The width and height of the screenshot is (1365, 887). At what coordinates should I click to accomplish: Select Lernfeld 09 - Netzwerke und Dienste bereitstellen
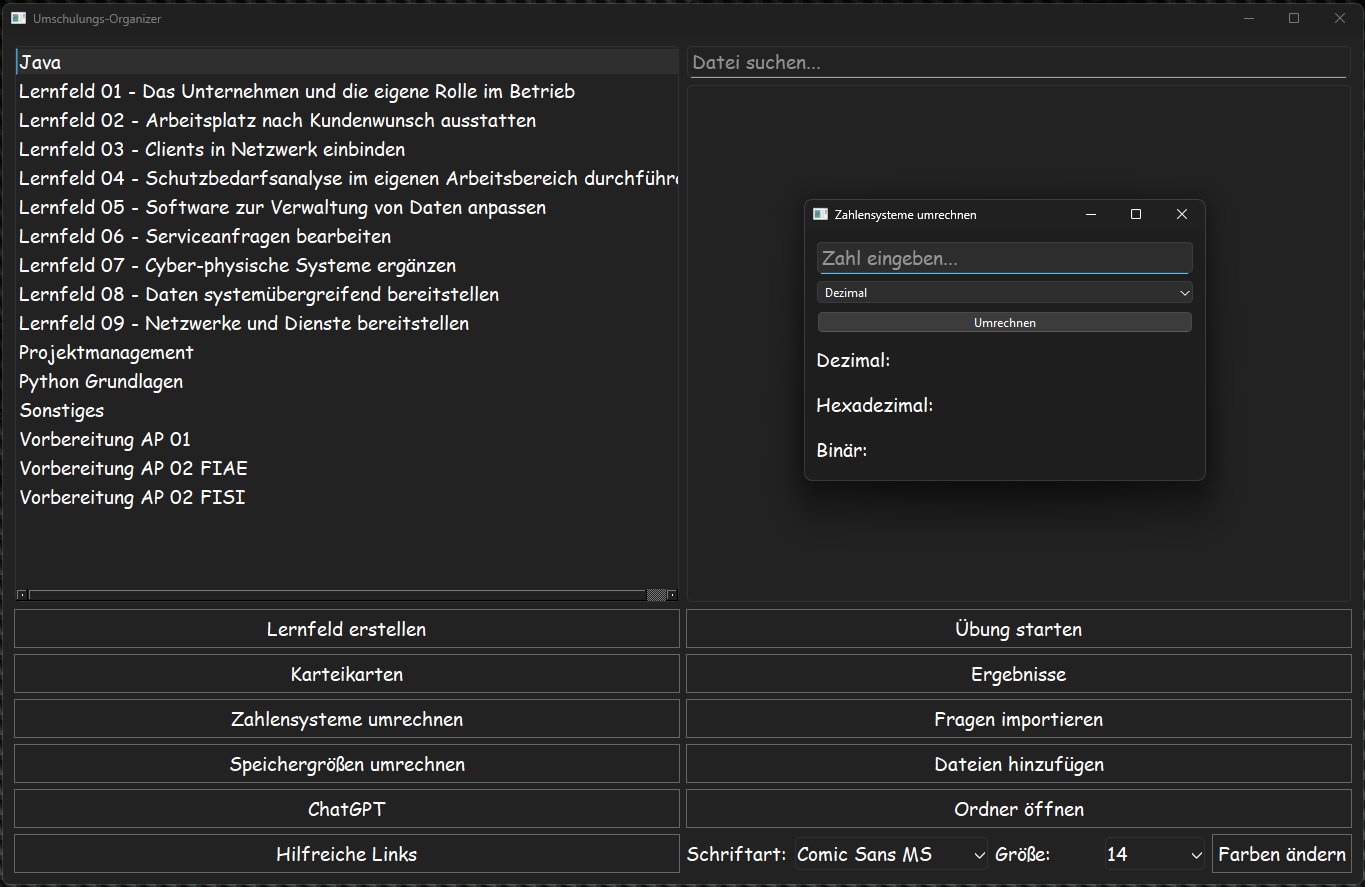347,323
